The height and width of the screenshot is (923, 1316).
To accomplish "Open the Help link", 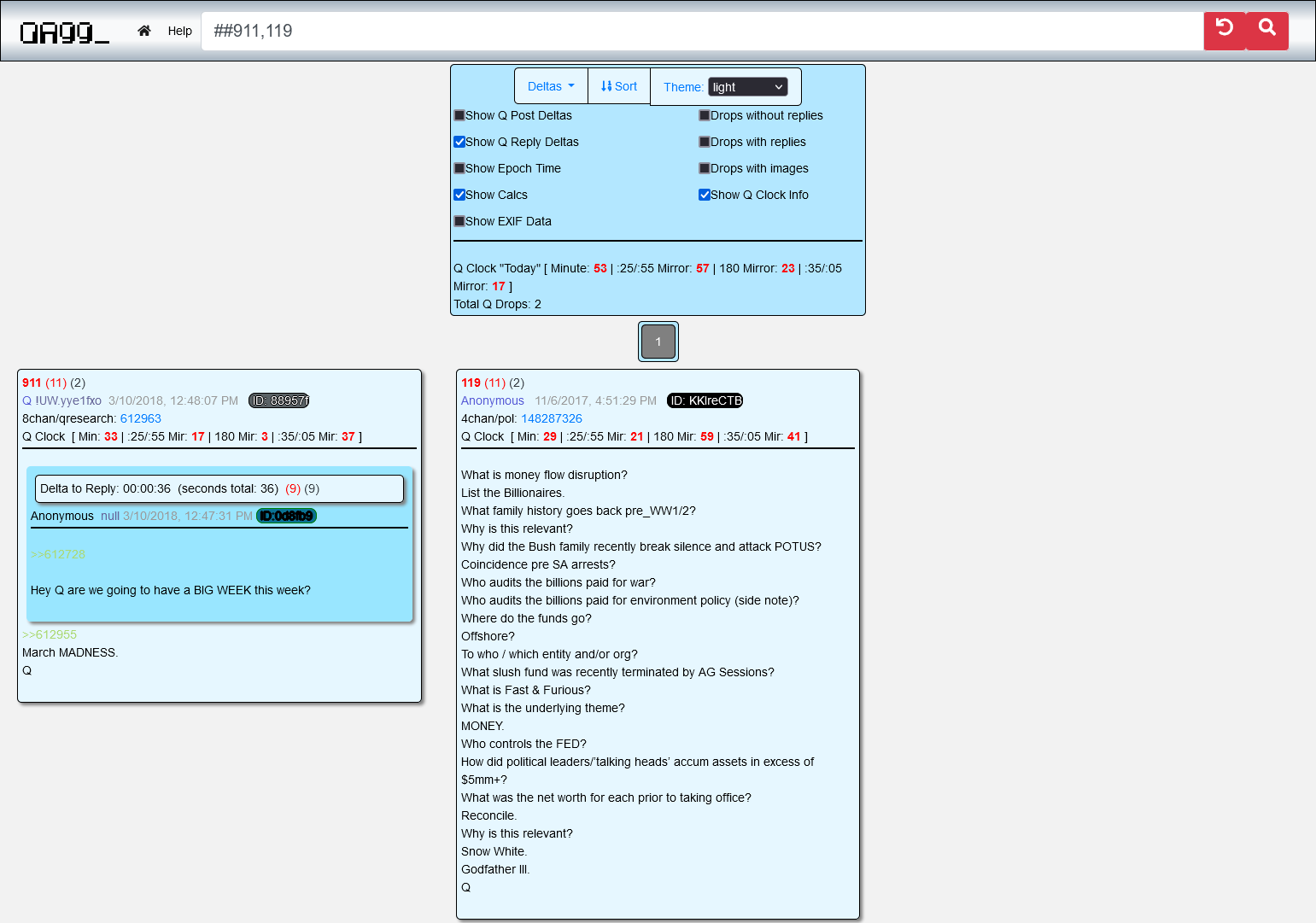I will click(179, 31).
